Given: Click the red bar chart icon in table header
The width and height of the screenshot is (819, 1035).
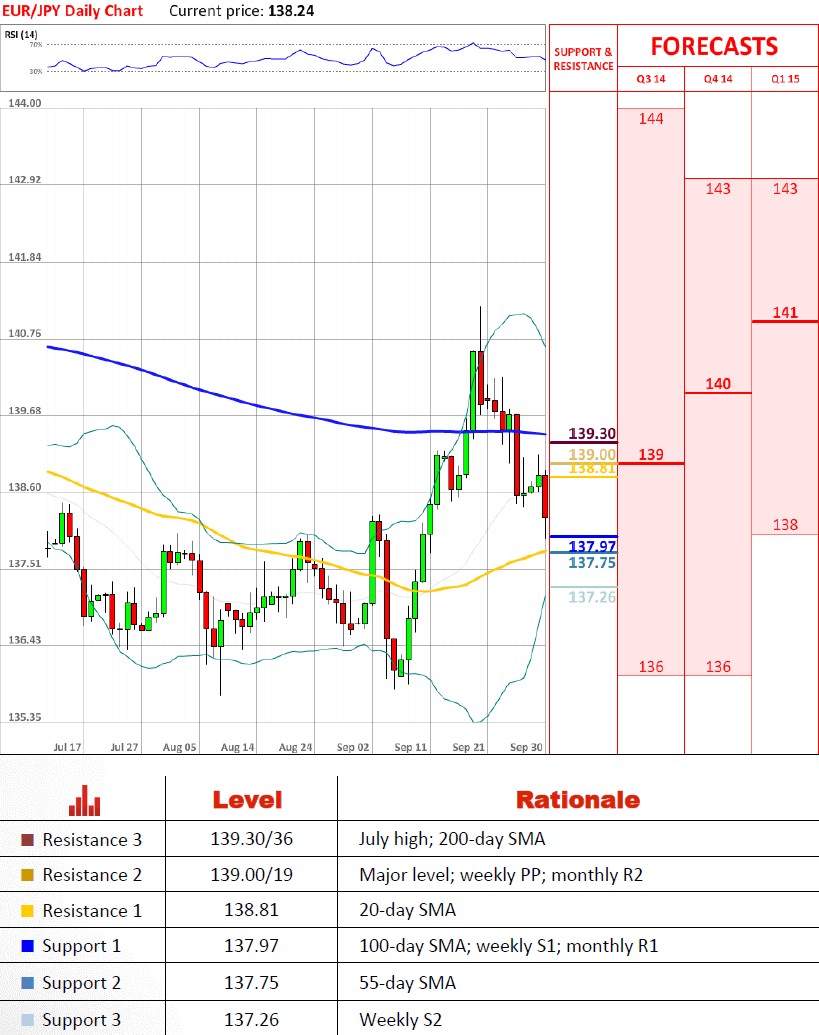Looking at the screenshot, I should [84, 800].
